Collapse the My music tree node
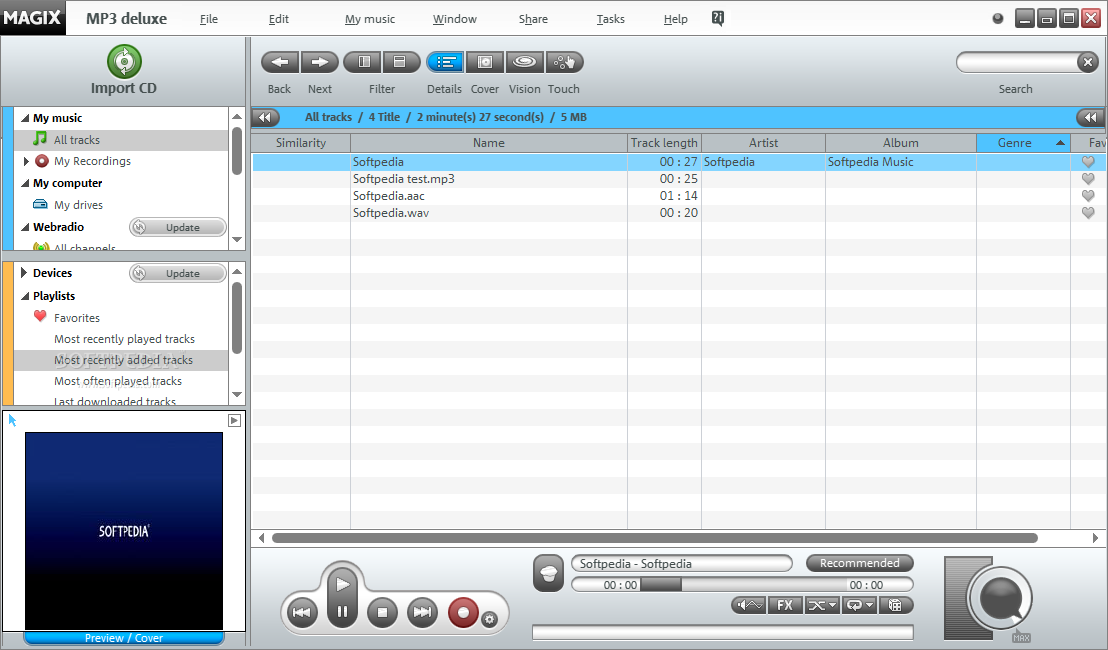Screen dimensions: 1108x650 point(25,118)
